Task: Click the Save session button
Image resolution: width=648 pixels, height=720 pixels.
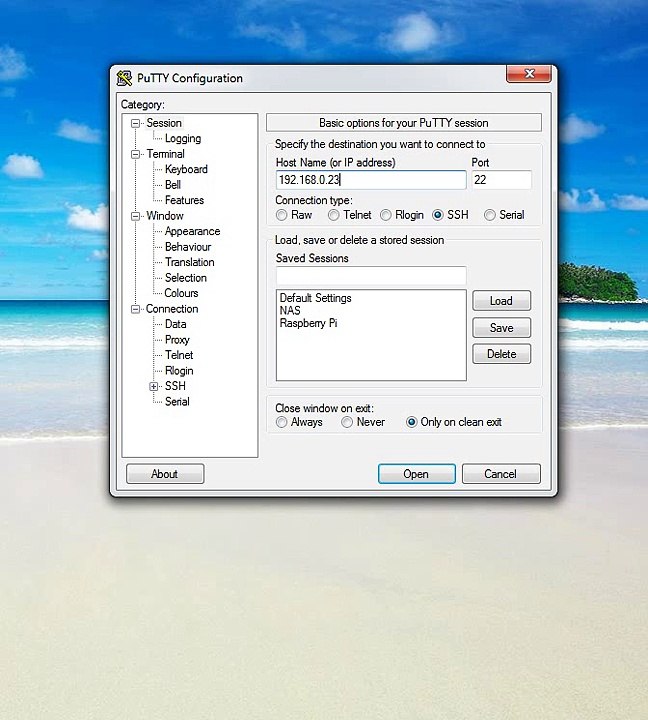Action: tap(501, 328)
